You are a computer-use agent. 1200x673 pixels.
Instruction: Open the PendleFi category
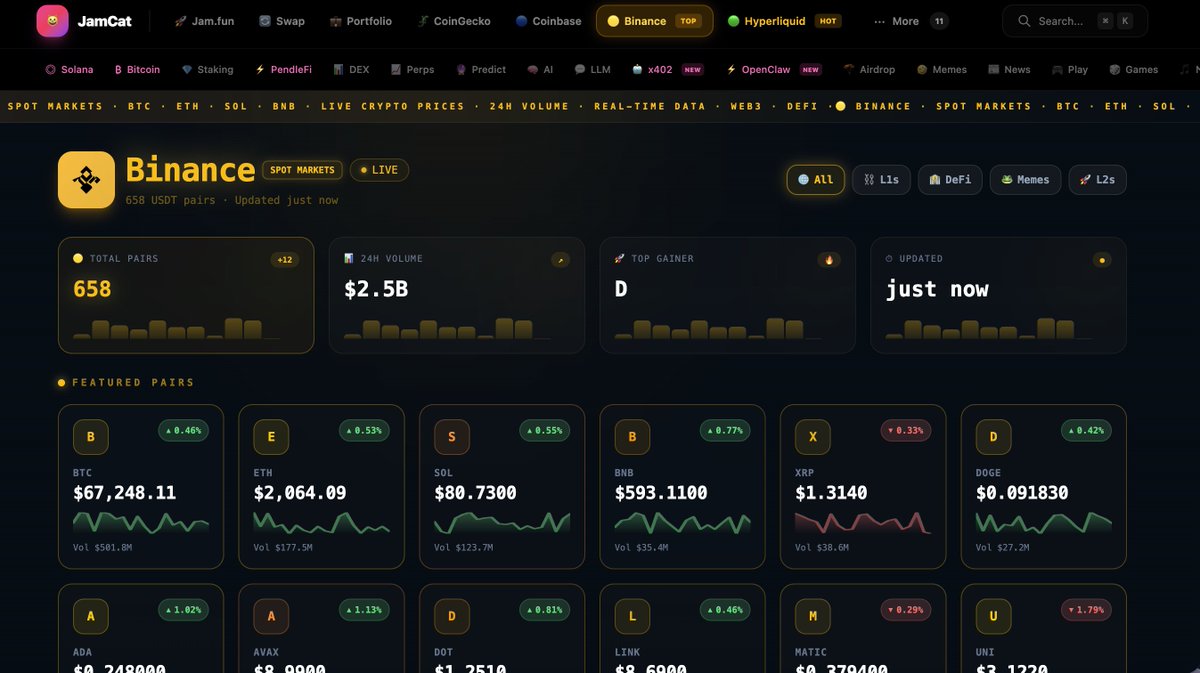tap(284, 70)
